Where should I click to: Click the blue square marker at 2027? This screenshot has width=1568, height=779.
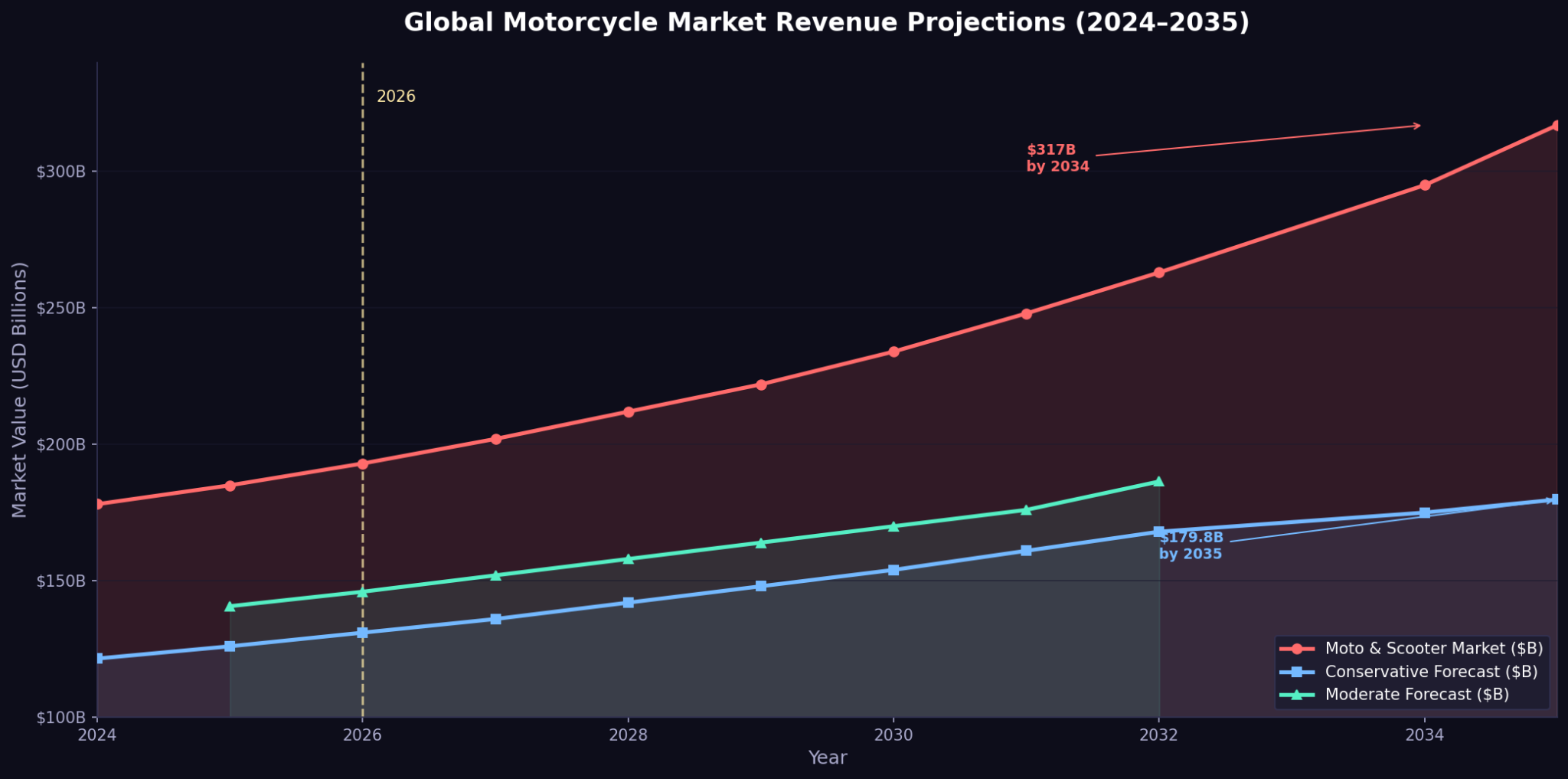point(495,619)
